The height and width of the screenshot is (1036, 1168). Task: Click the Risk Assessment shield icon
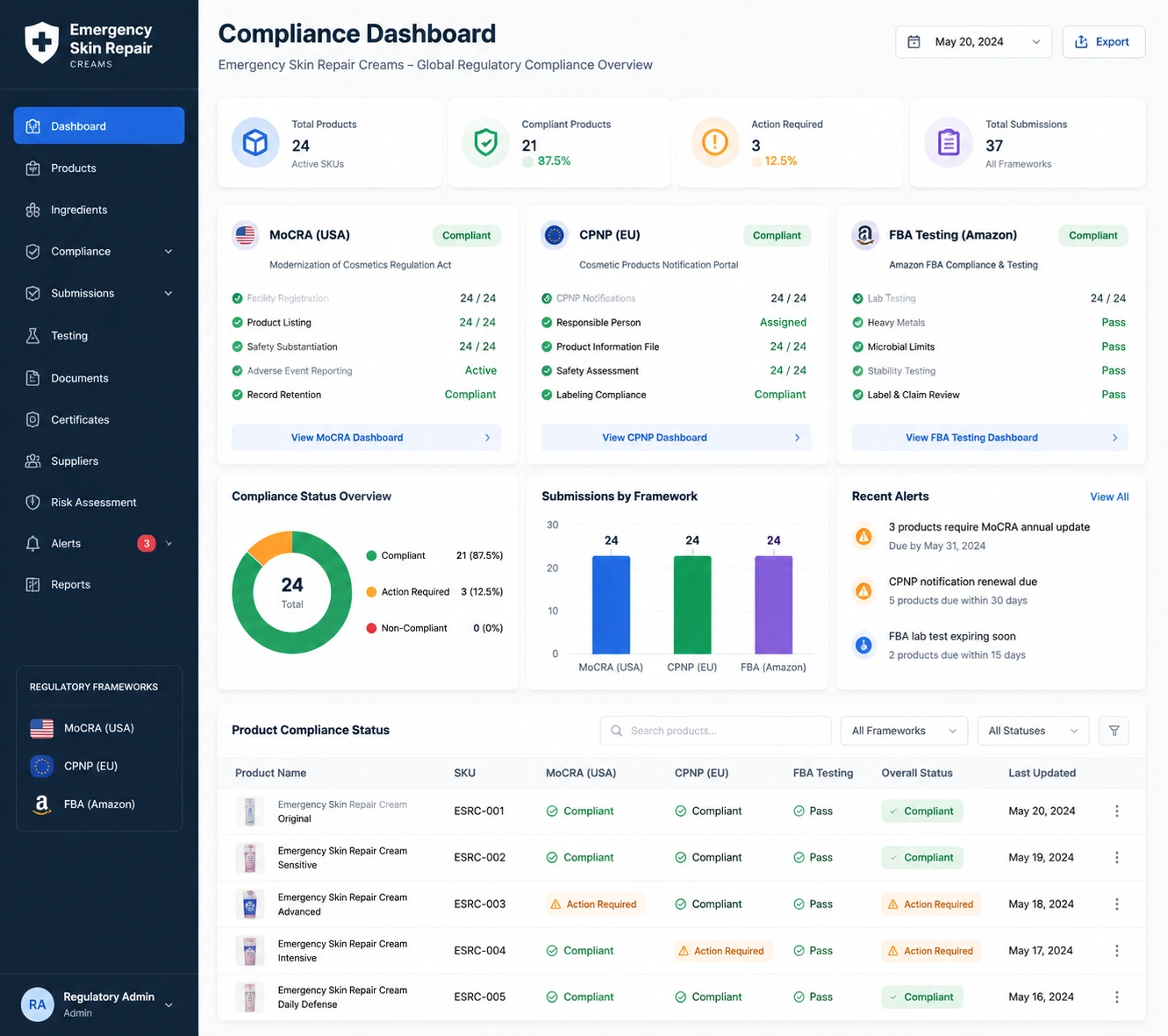coord(32,502)
